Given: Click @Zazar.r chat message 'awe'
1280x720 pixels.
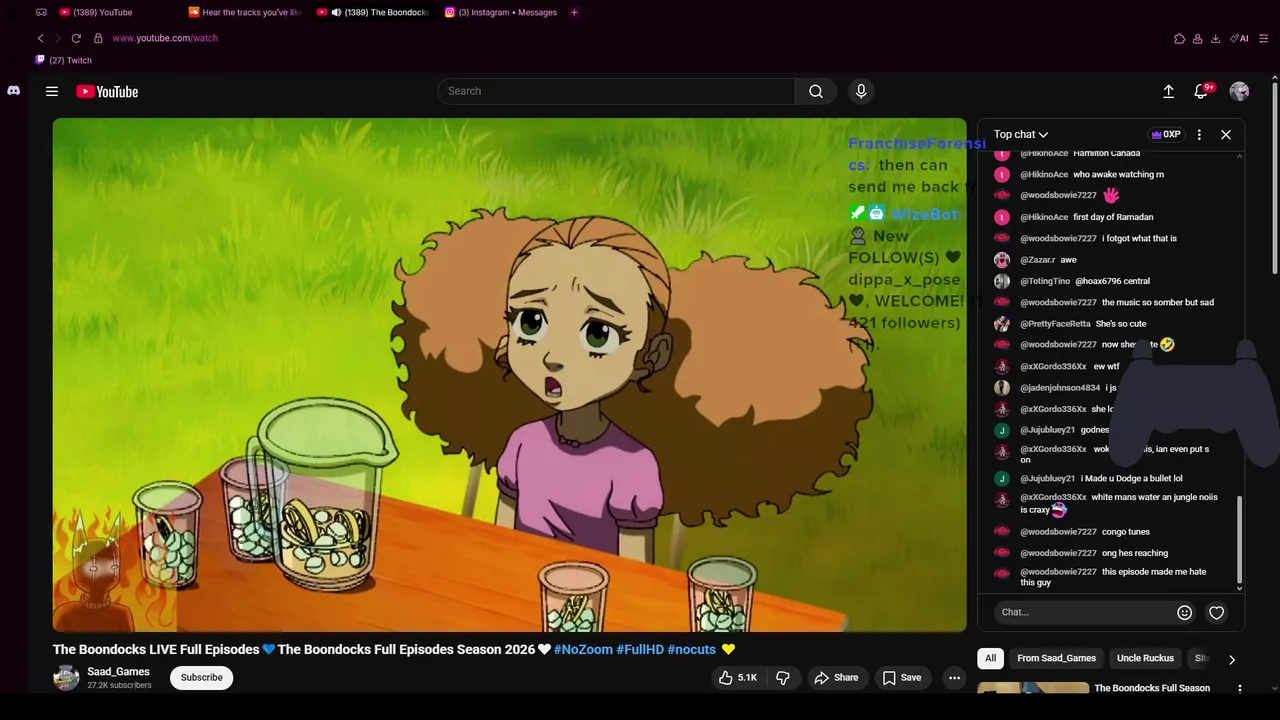Looking at the screenshot, I should [1068, 260].
